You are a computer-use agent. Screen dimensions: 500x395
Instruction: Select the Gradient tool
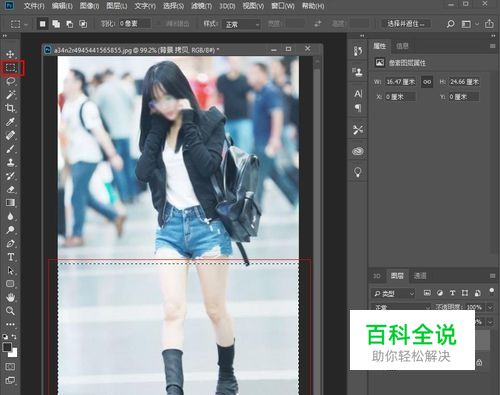coord(10,203)
